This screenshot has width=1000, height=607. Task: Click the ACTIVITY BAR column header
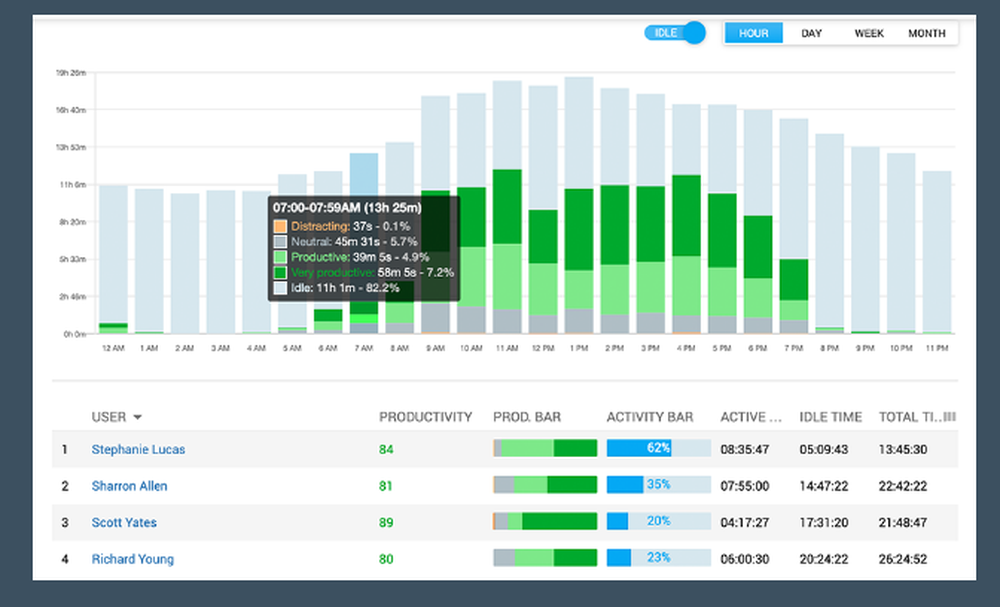pos(649,417)
